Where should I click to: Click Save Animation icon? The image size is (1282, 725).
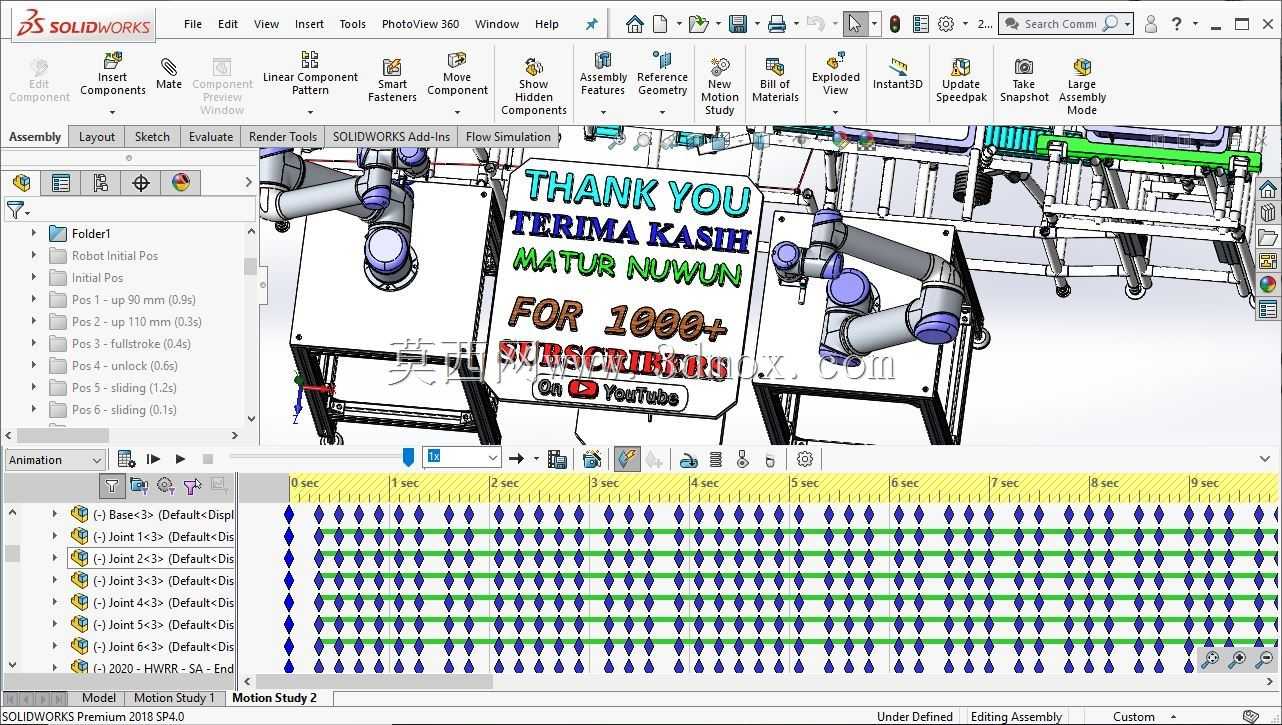pos(558,459)
